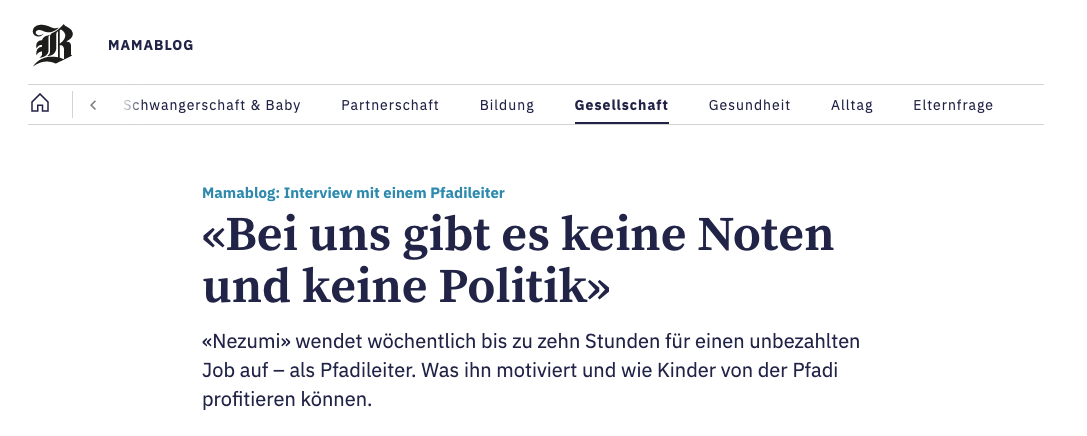
Task: Select the Bildung category
Action: tap(507, 105)
